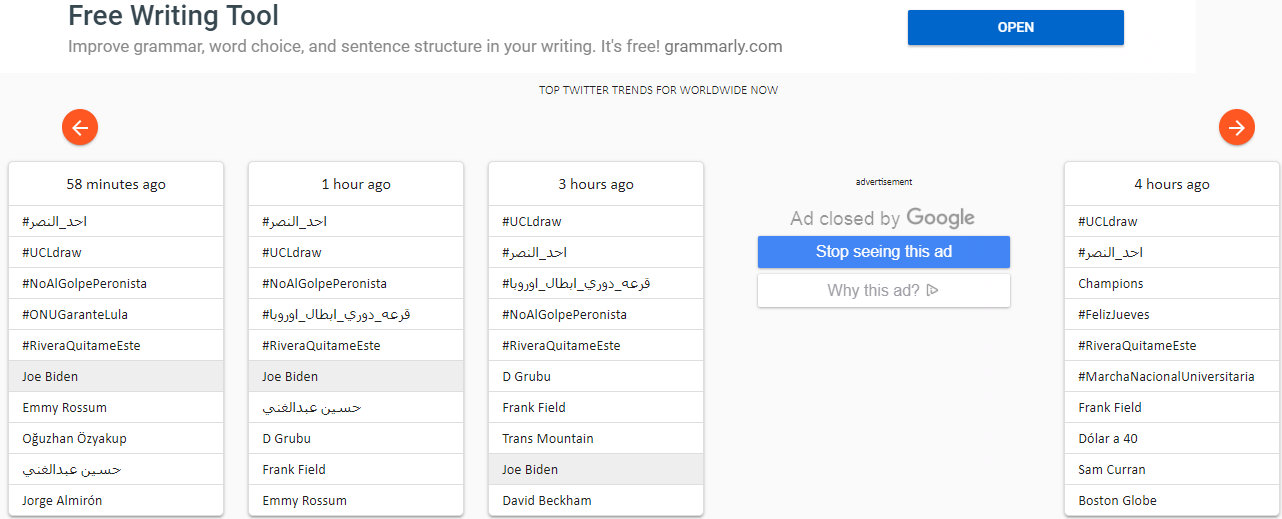Click the Why this ad? button

point(884,291)
